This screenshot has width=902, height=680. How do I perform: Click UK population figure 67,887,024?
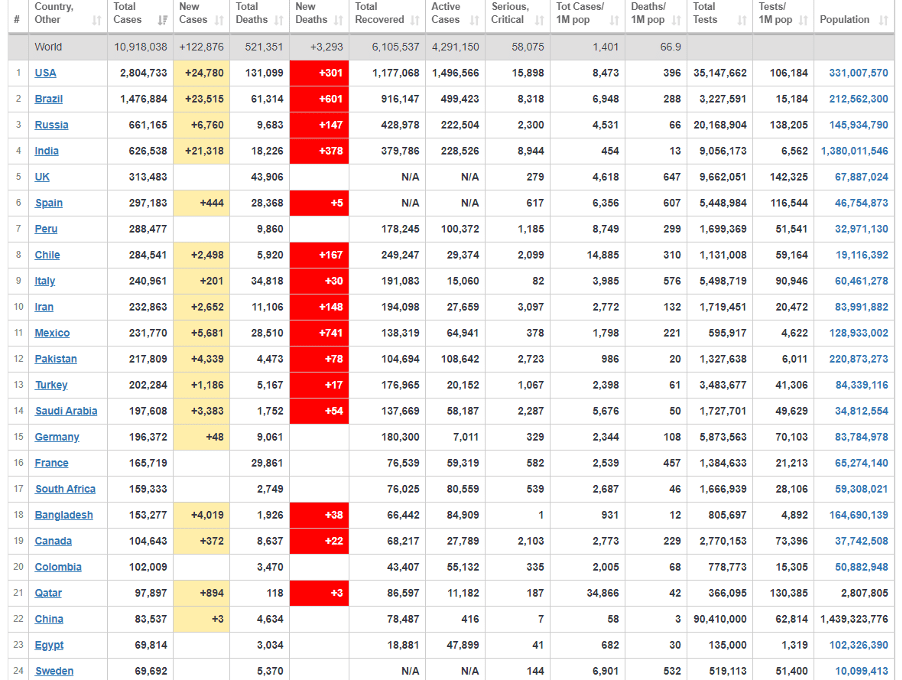coord(861,177)
